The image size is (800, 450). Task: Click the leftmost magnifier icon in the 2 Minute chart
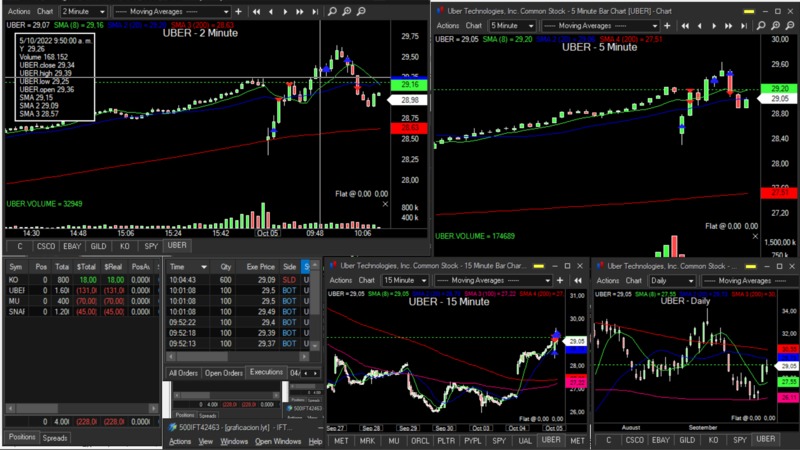(x=333, y=11)
